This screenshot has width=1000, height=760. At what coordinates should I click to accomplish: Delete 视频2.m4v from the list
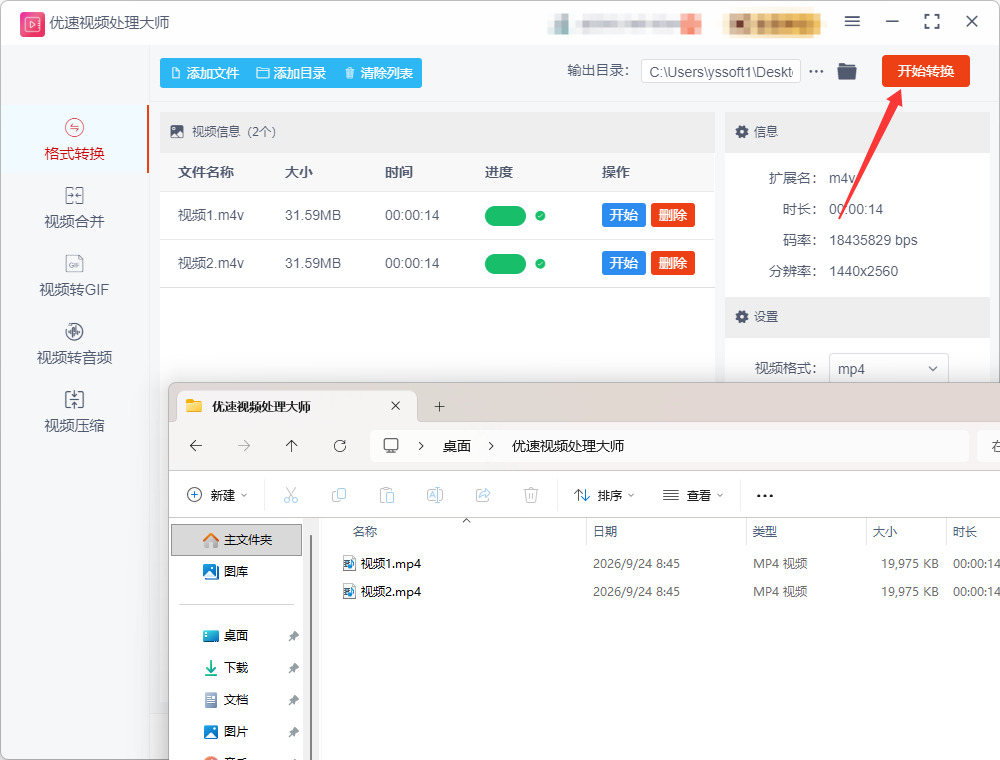pyautogui.click(x=673, y=263)
